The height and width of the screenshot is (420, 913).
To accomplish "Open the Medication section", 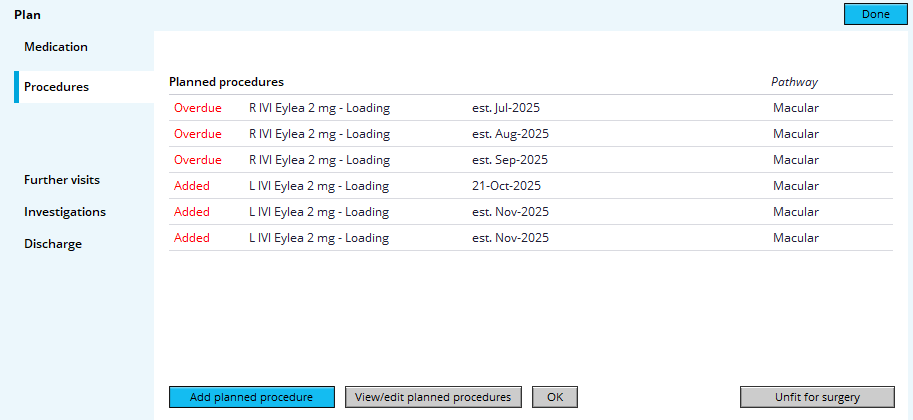I will pos(56,47).
